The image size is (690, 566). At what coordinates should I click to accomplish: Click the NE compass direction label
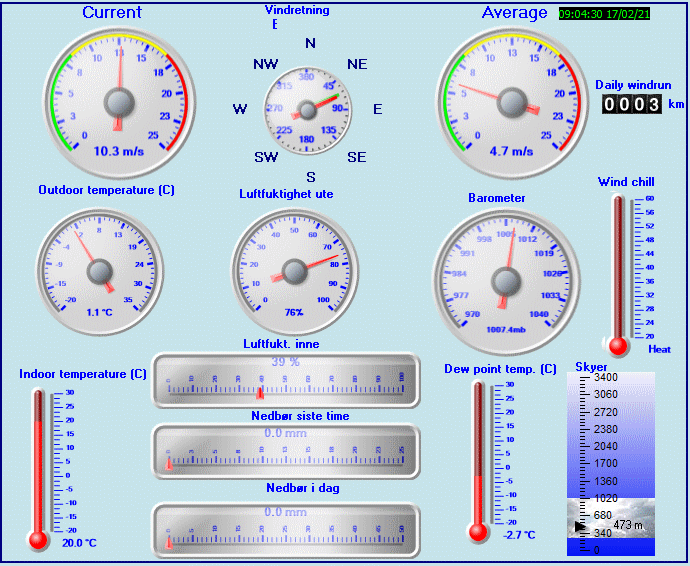coord(357,64)
